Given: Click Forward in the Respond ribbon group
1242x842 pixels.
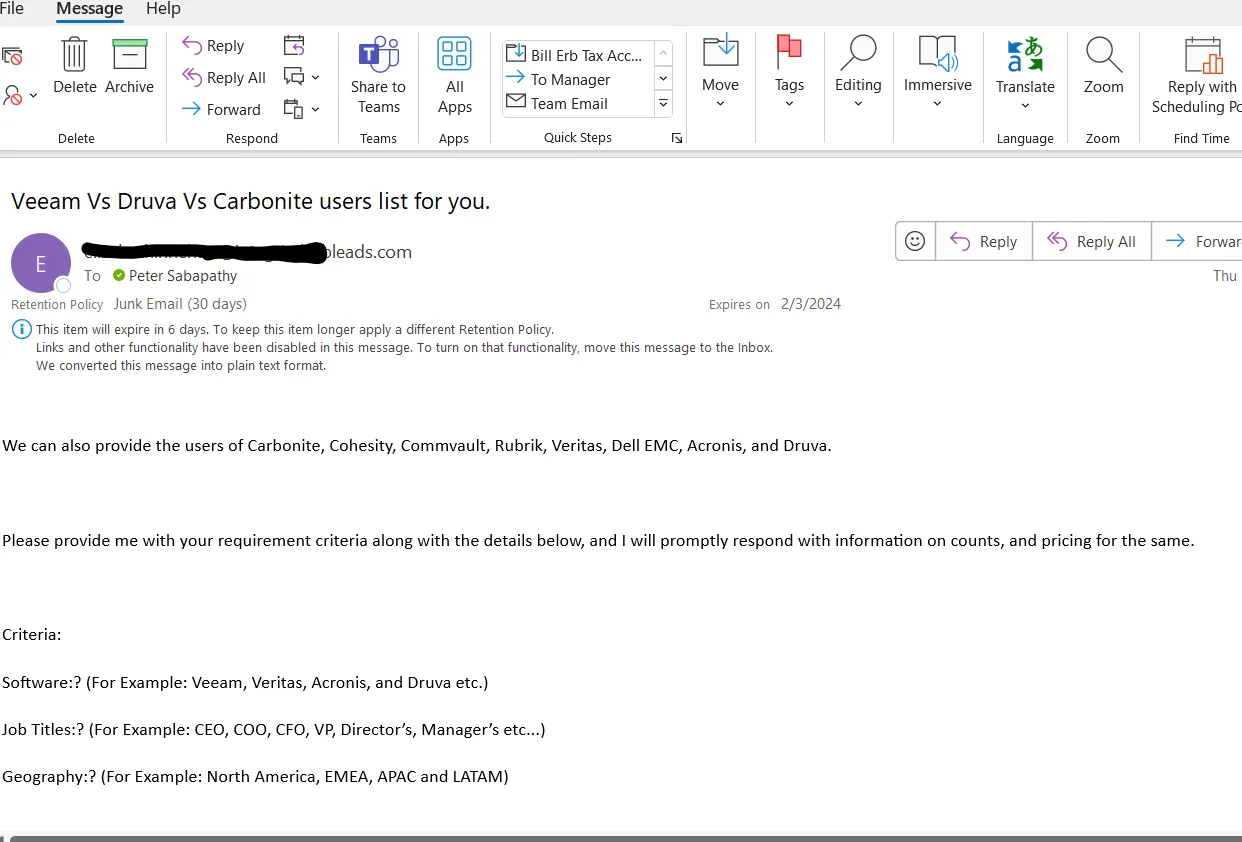Looking at the screenshot, I should tap(221, 109).
